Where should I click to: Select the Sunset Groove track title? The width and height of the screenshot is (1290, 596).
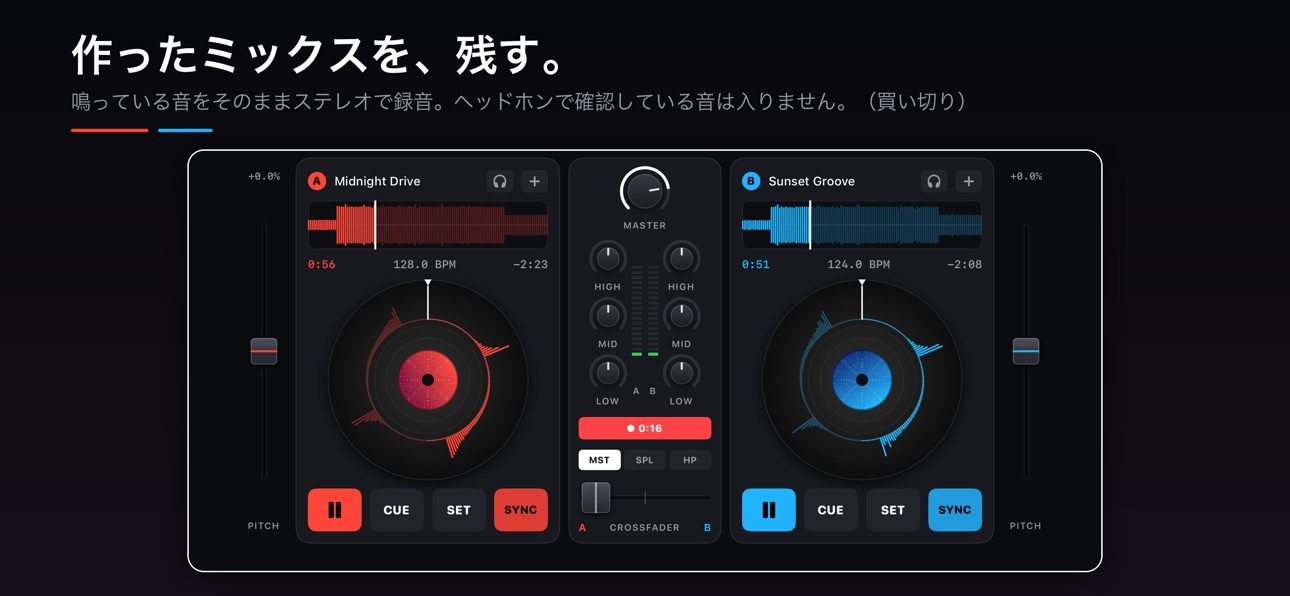click(812, 181)
